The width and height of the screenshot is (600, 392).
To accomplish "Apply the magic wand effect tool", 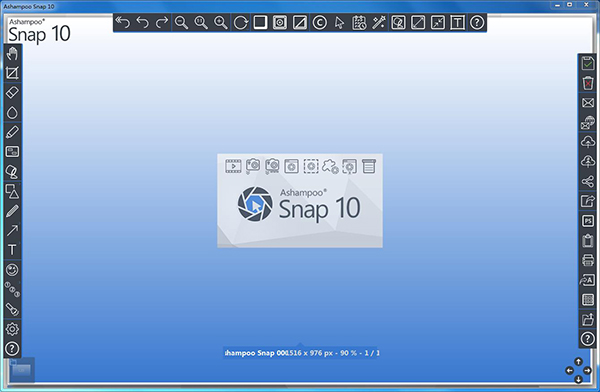I will tap(378, 23).
